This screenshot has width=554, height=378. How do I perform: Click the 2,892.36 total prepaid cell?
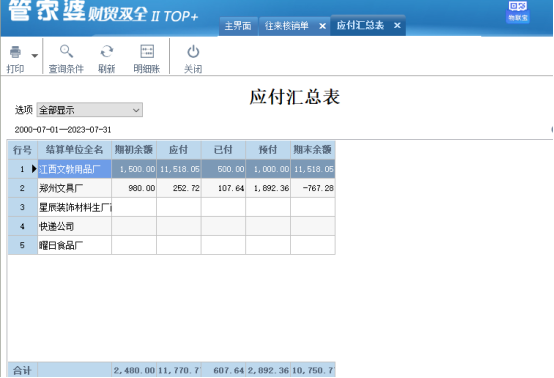pyautogui.click(x=268, y=370)
